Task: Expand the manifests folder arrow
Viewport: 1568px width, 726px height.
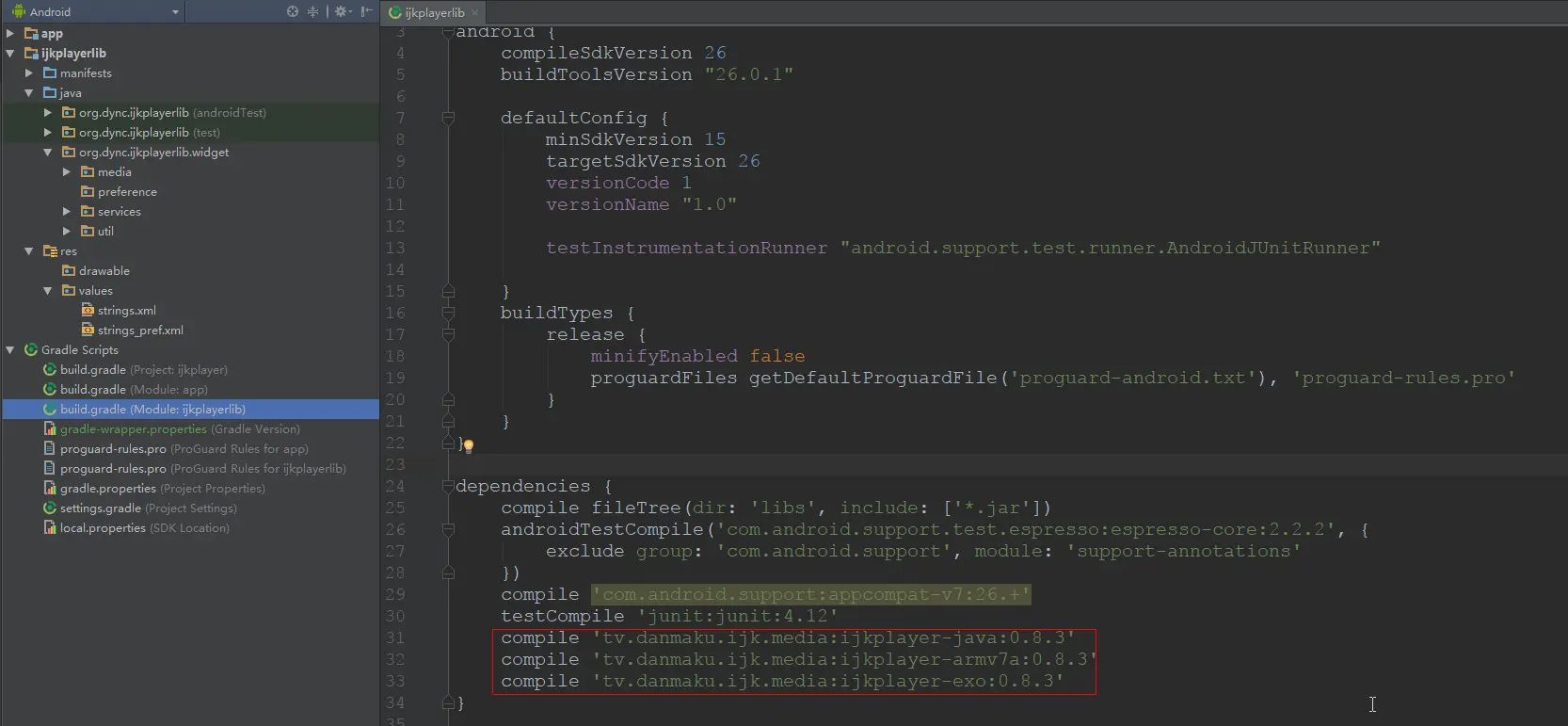Action: tap(29, 73)
